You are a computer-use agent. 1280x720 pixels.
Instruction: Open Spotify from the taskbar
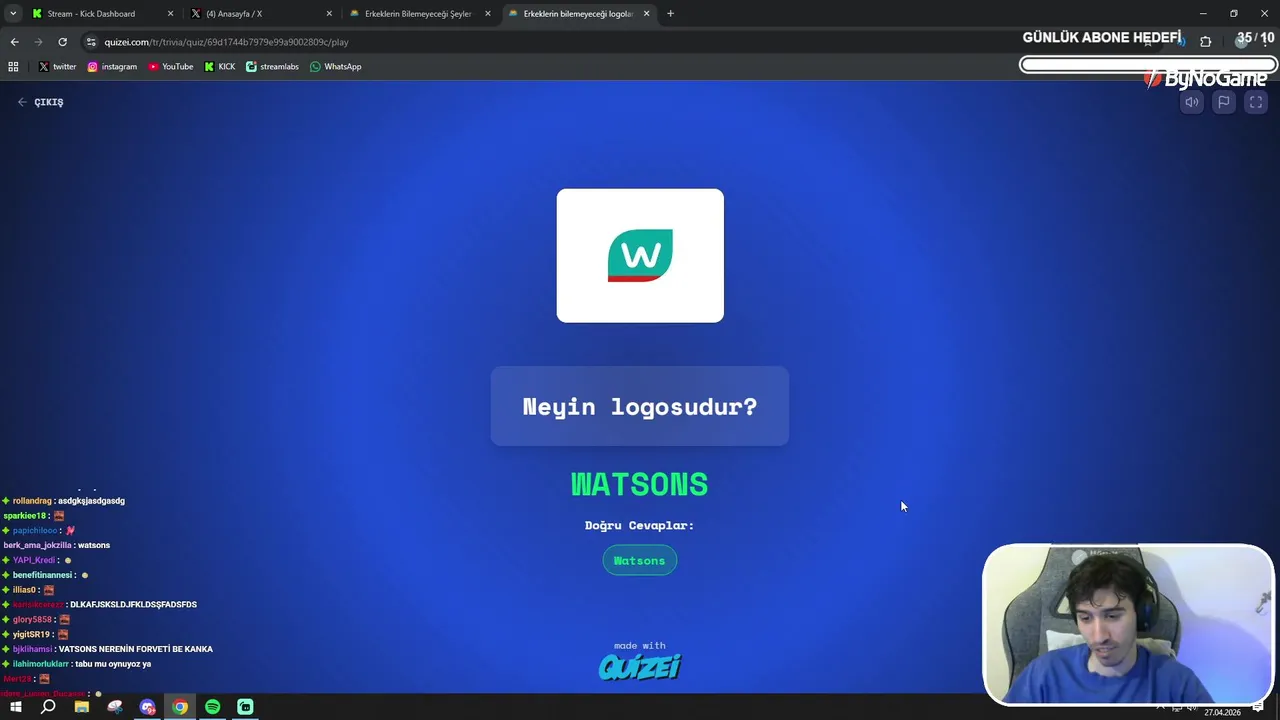[212, 707]
